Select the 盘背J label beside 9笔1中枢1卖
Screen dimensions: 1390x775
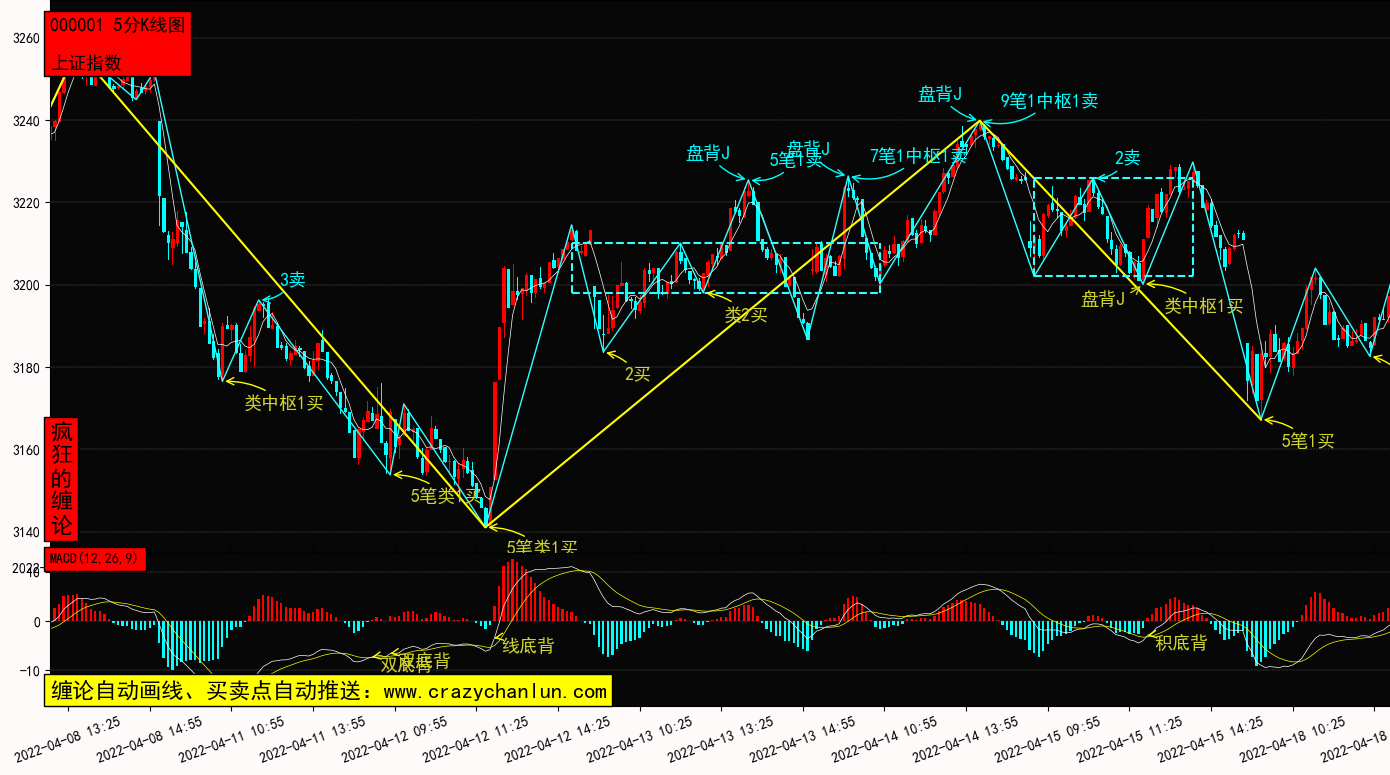940,95
